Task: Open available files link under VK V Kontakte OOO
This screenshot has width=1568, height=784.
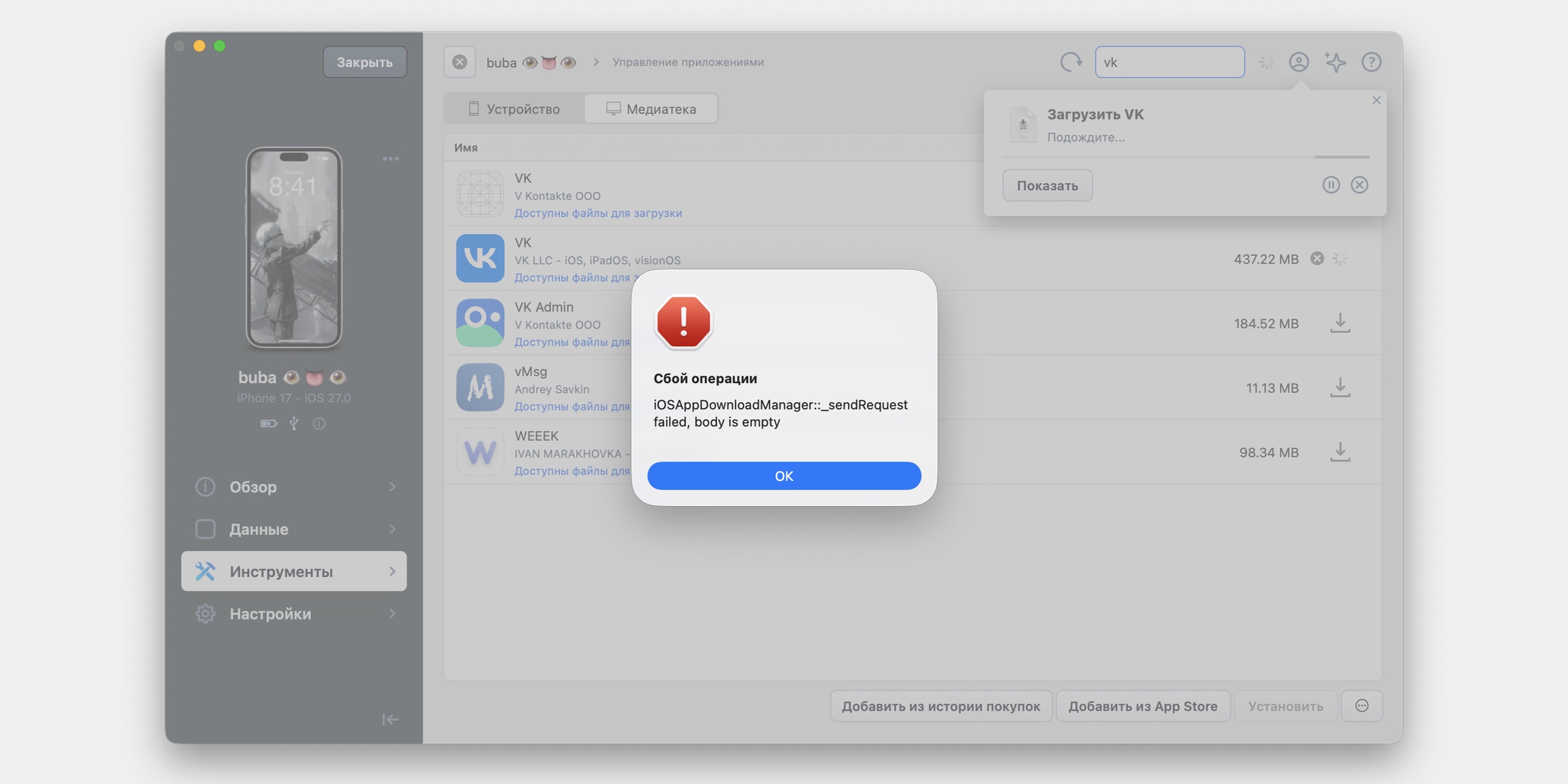Action: pos(598,213)
